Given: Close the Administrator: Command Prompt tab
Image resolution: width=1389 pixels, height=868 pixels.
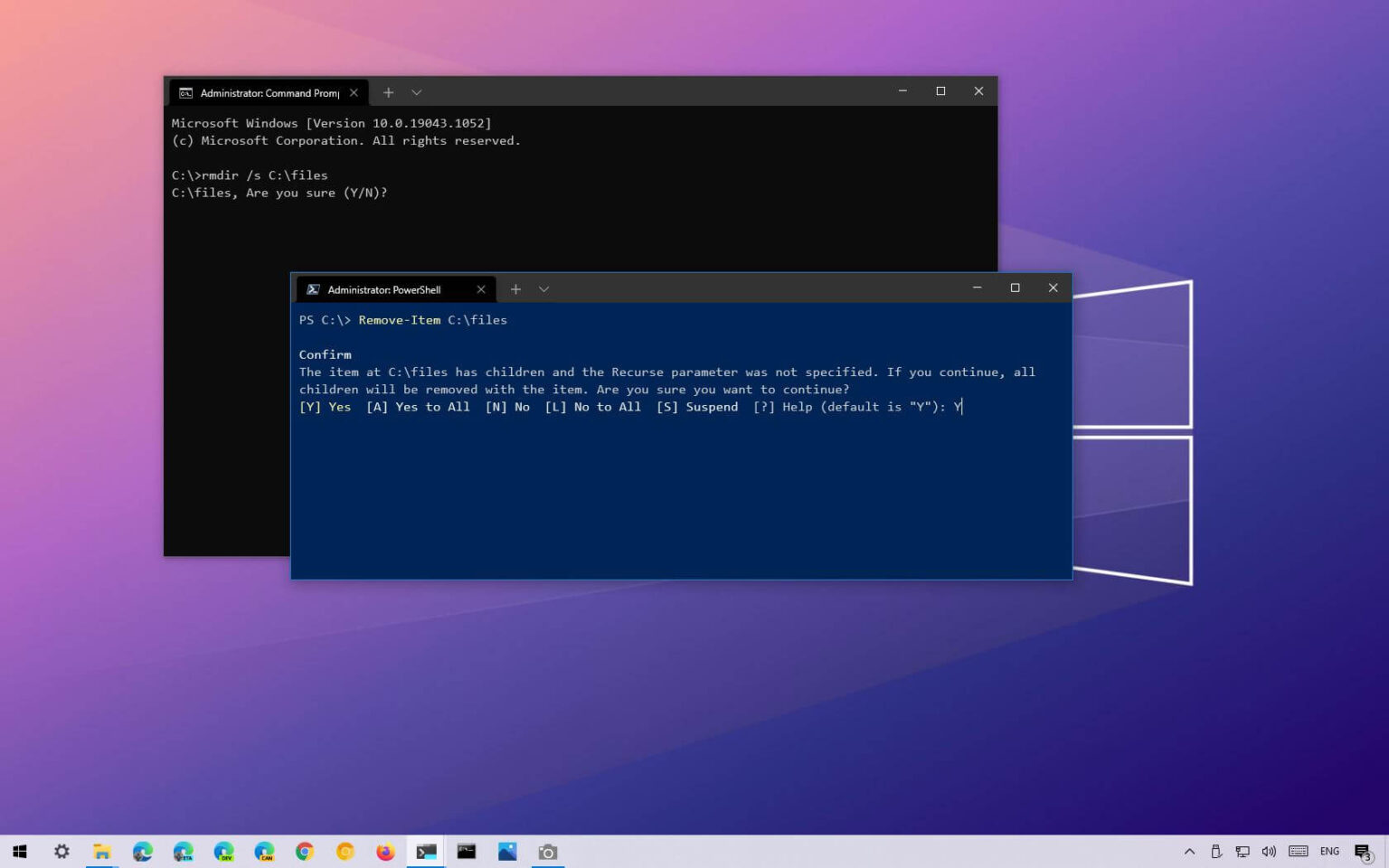Looking at the screenshot, I should (x=354, y=93).
